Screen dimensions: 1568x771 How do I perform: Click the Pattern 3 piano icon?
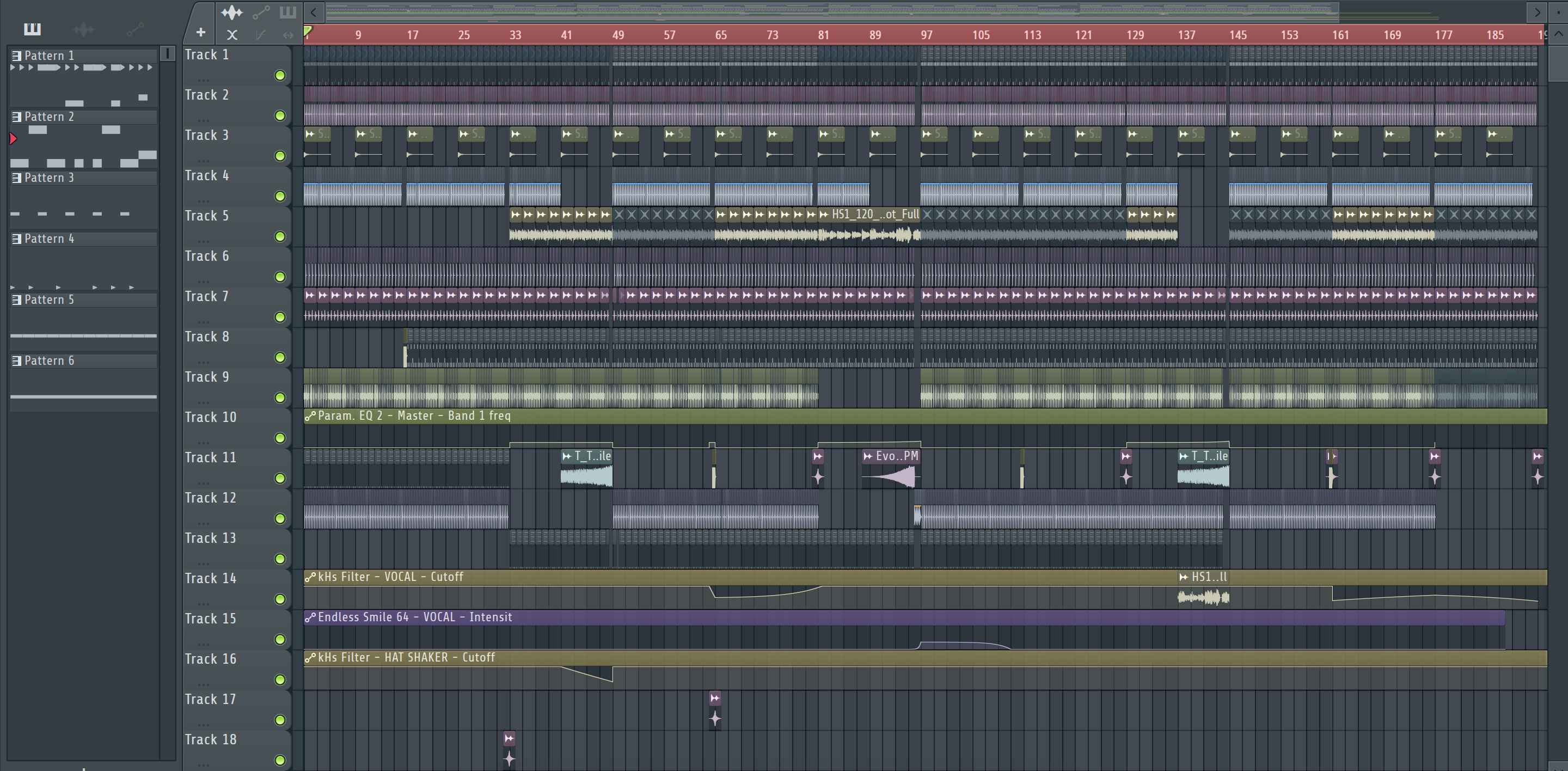[16, 178]
